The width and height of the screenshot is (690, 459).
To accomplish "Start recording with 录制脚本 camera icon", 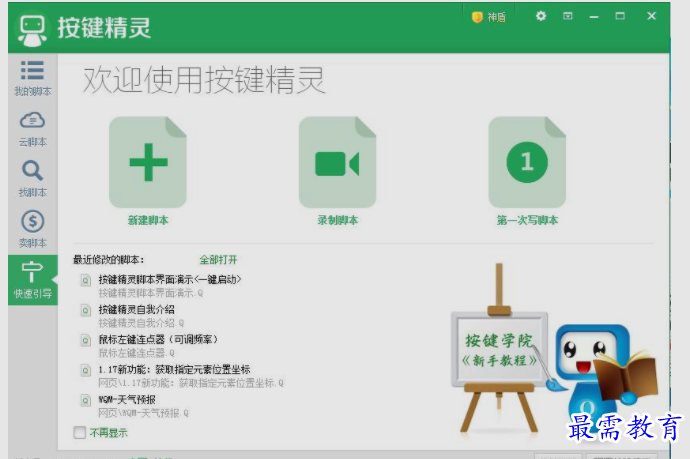I will click(338, 162).
